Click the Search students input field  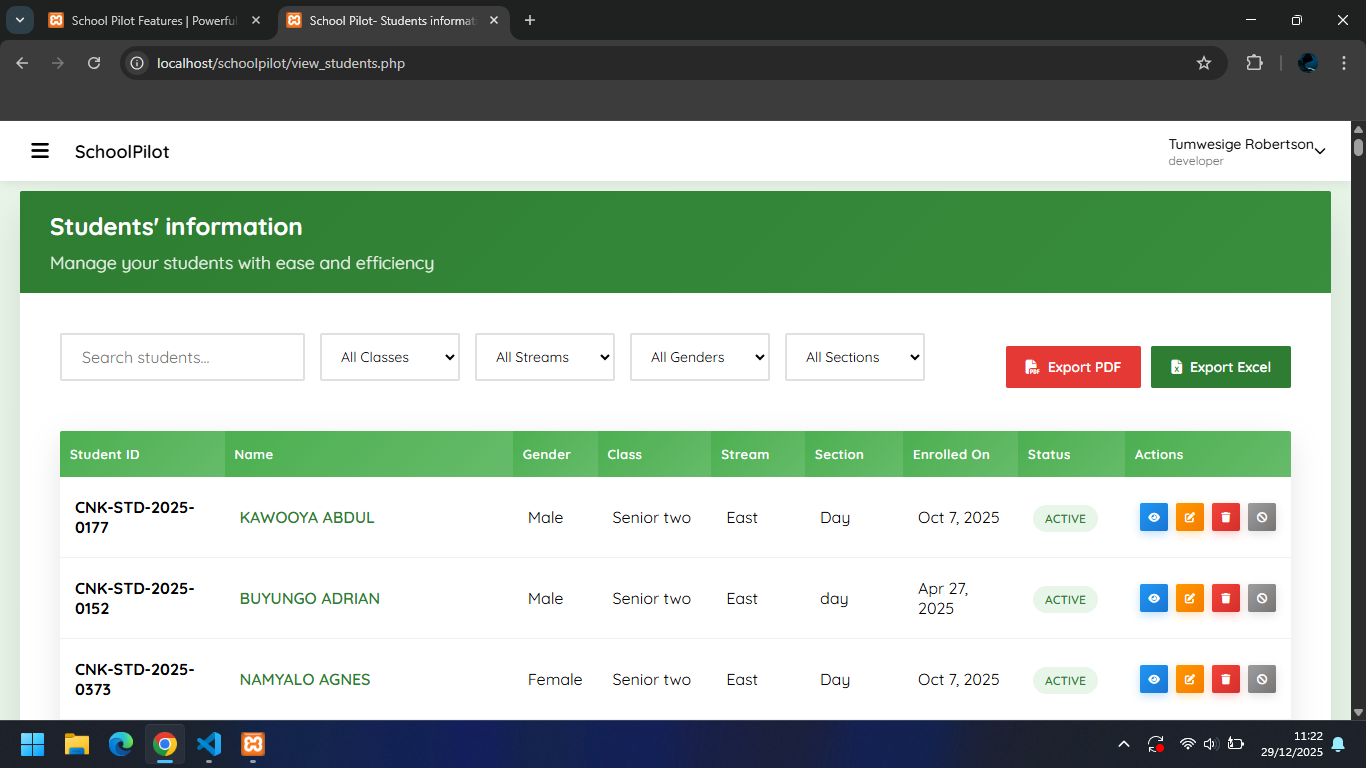pos(182,357)
